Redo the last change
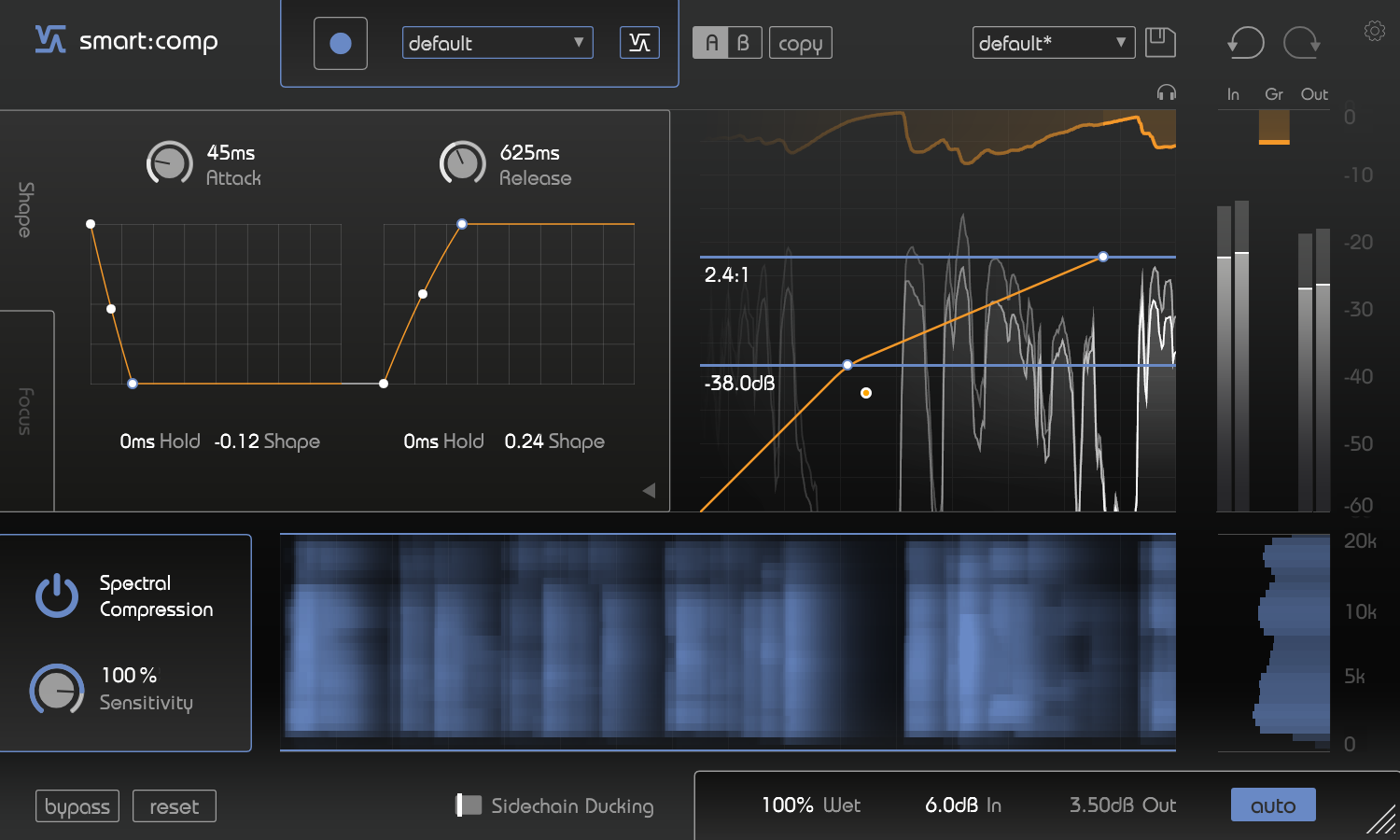This screenshot has height=840, width=1400. coord(1301,42)
